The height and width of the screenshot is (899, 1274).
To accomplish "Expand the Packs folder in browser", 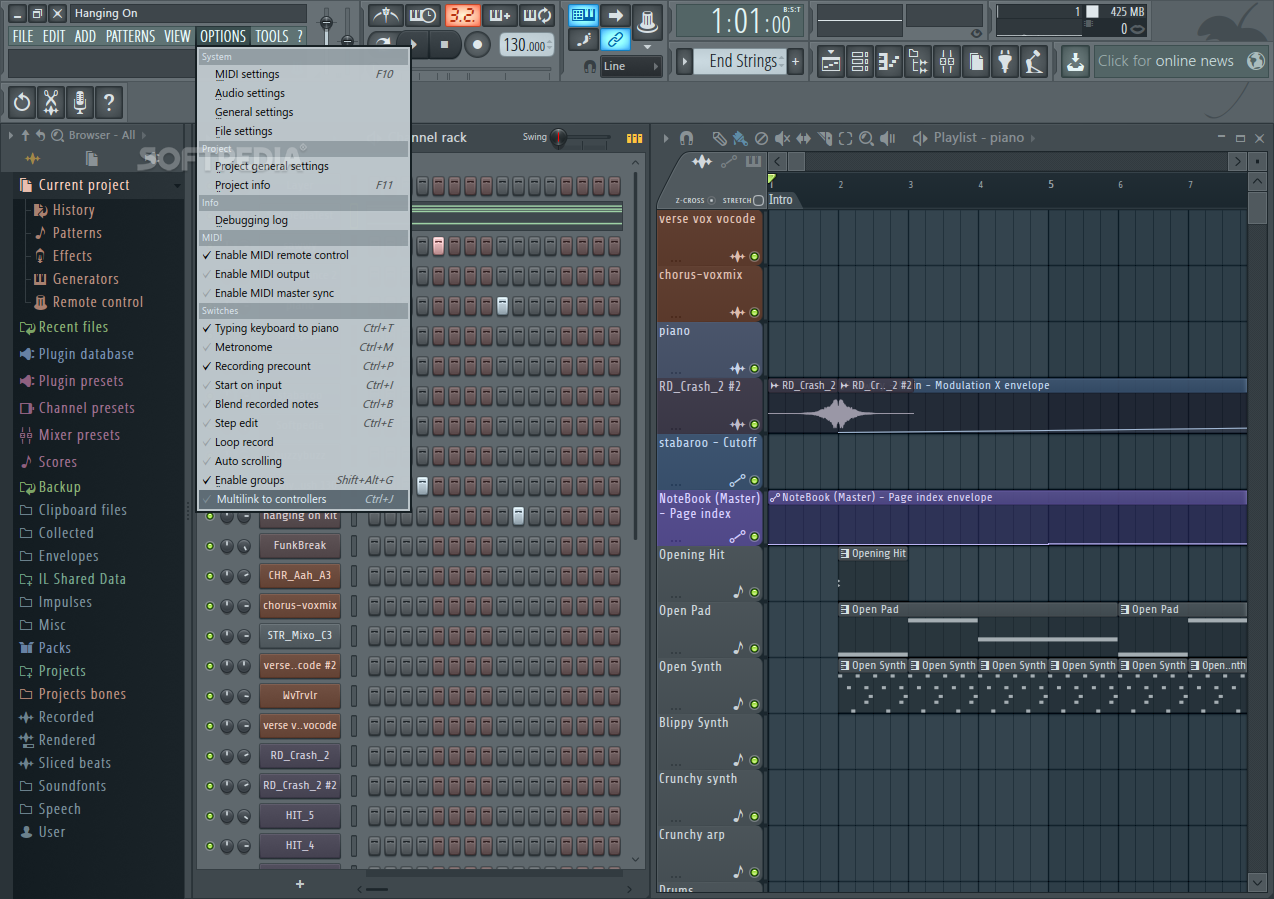I will [54, 648].
